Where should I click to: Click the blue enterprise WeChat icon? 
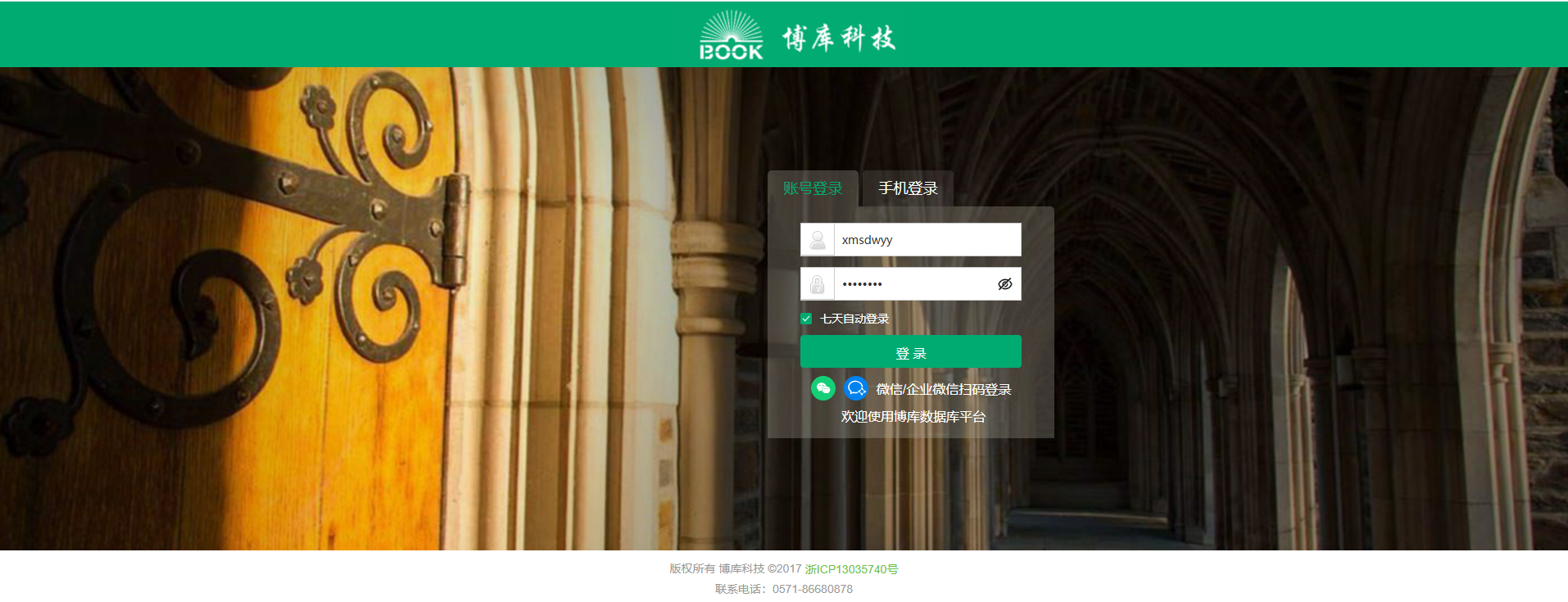(856, 388)
